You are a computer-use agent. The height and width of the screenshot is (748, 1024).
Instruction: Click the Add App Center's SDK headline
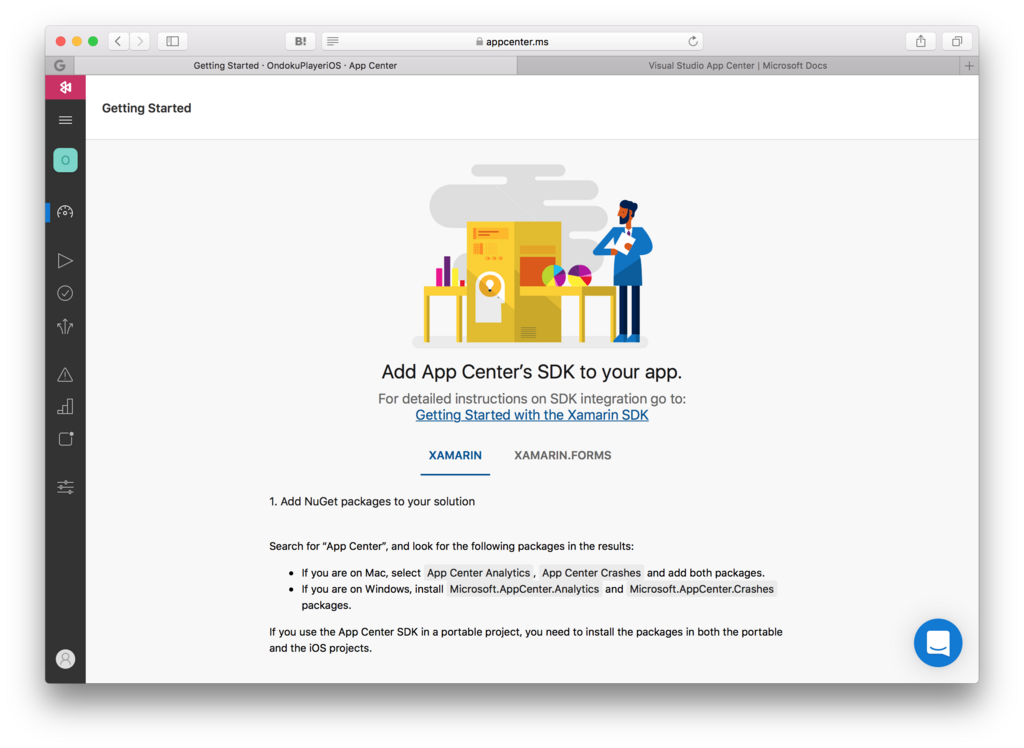click(x=532, y=372)
